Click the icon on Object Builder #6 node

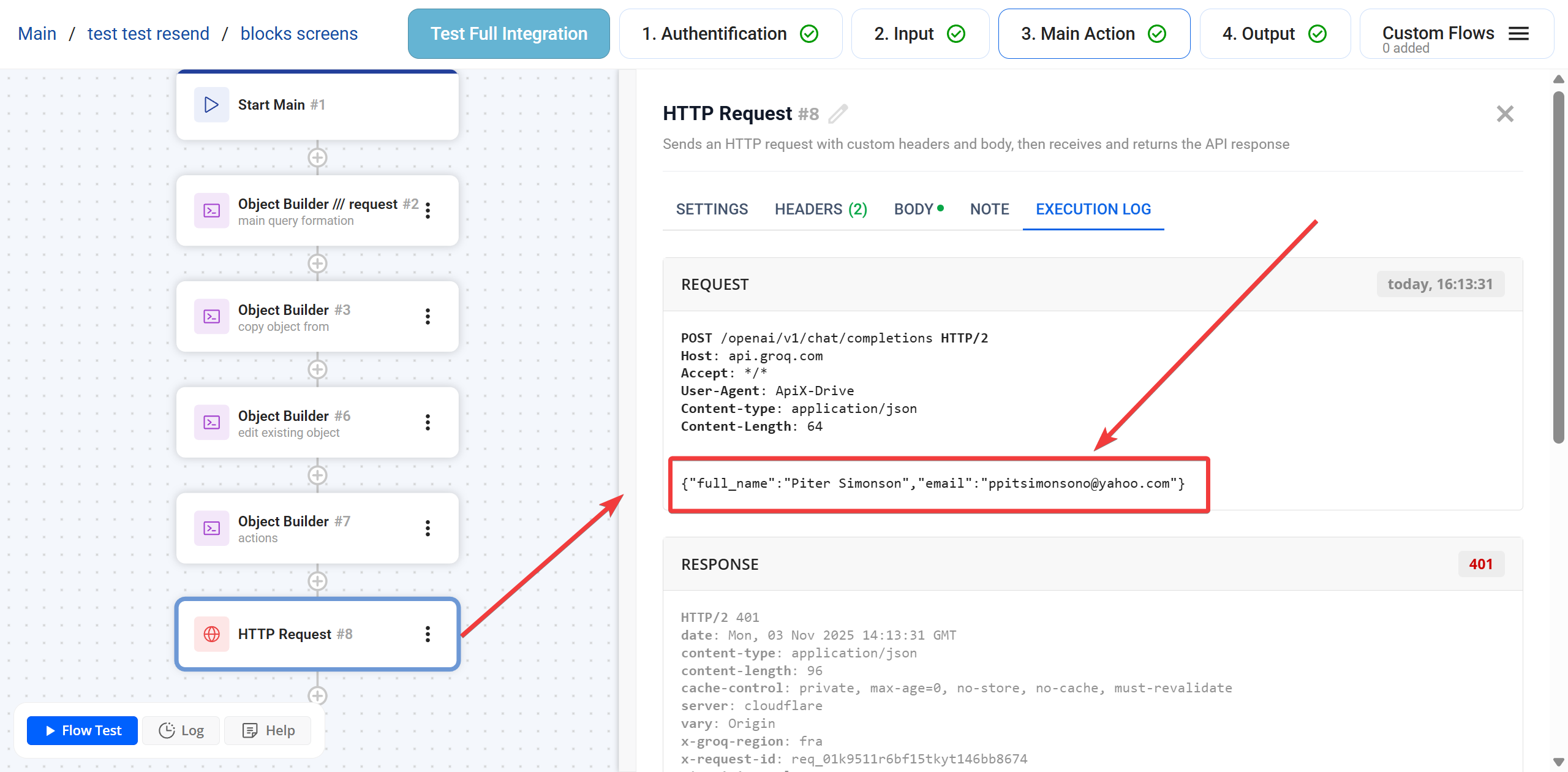click(211, 422)
